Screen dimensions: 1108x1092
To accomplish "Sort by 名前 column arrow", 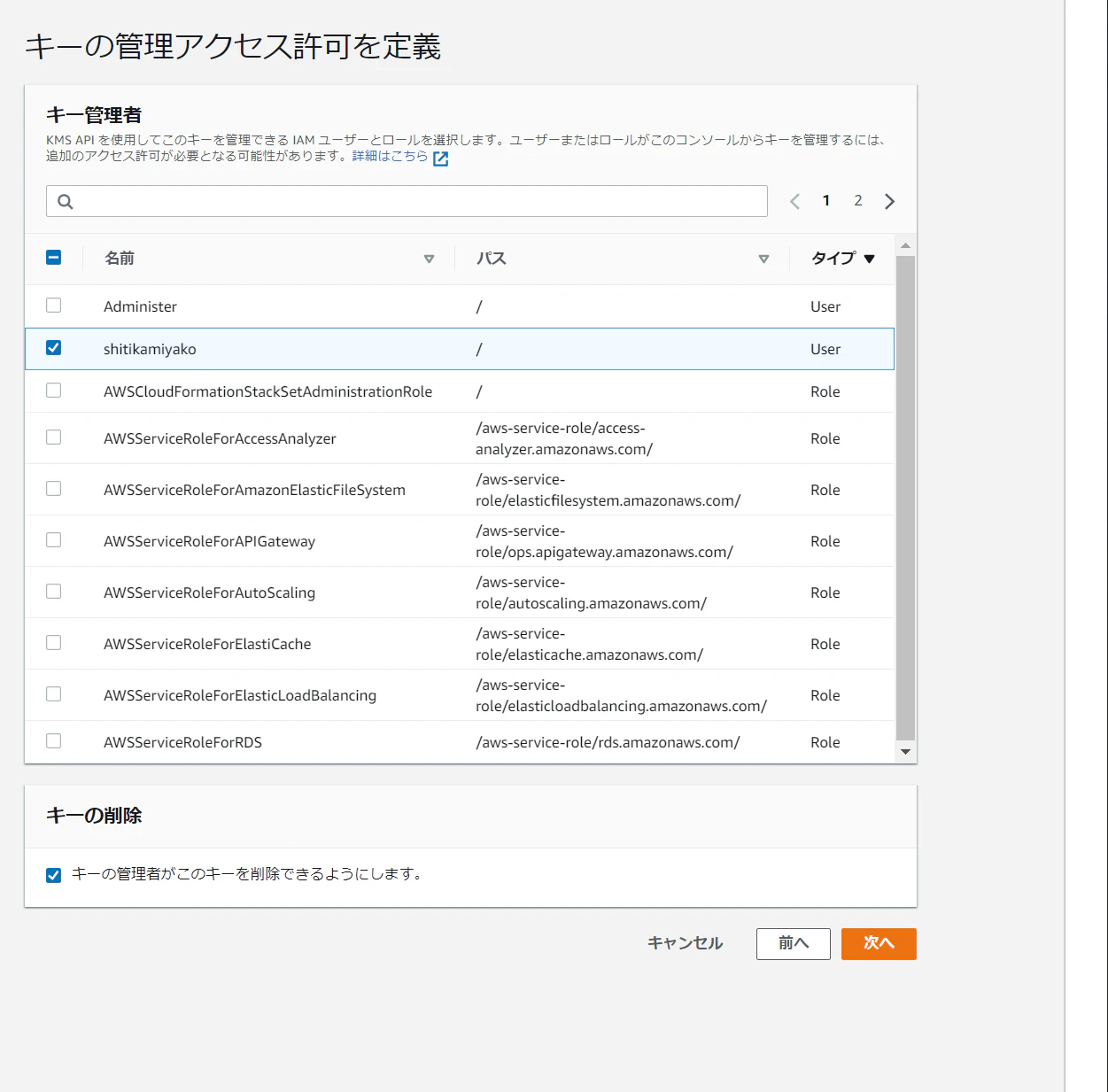I will [x=429, y=259].
